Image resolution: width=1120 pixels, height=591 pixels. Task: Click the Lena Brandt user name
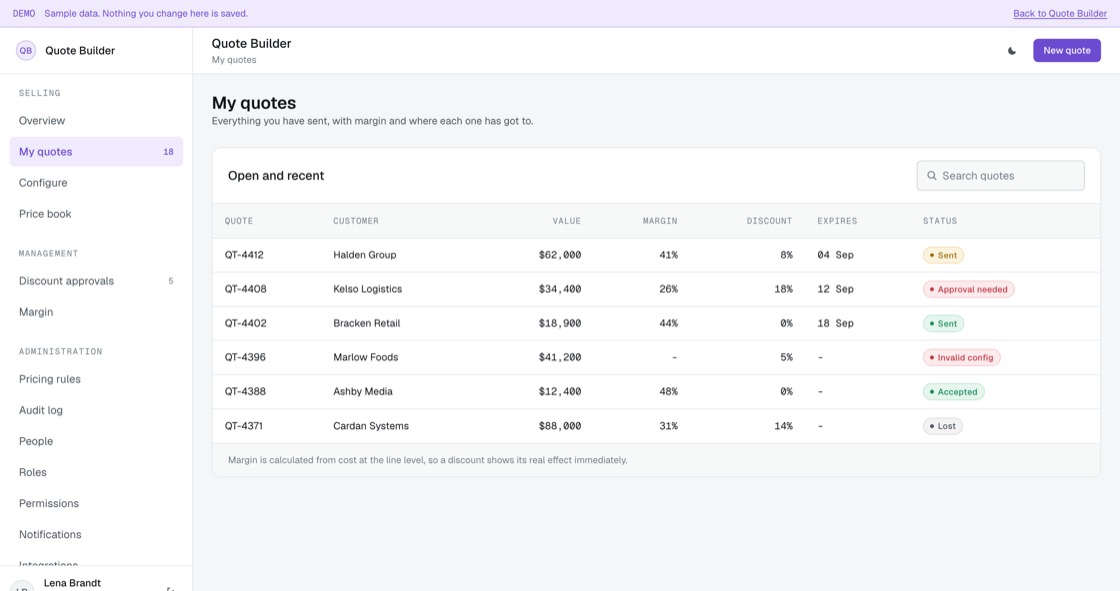pyautogui.click(x=72, y=583)
